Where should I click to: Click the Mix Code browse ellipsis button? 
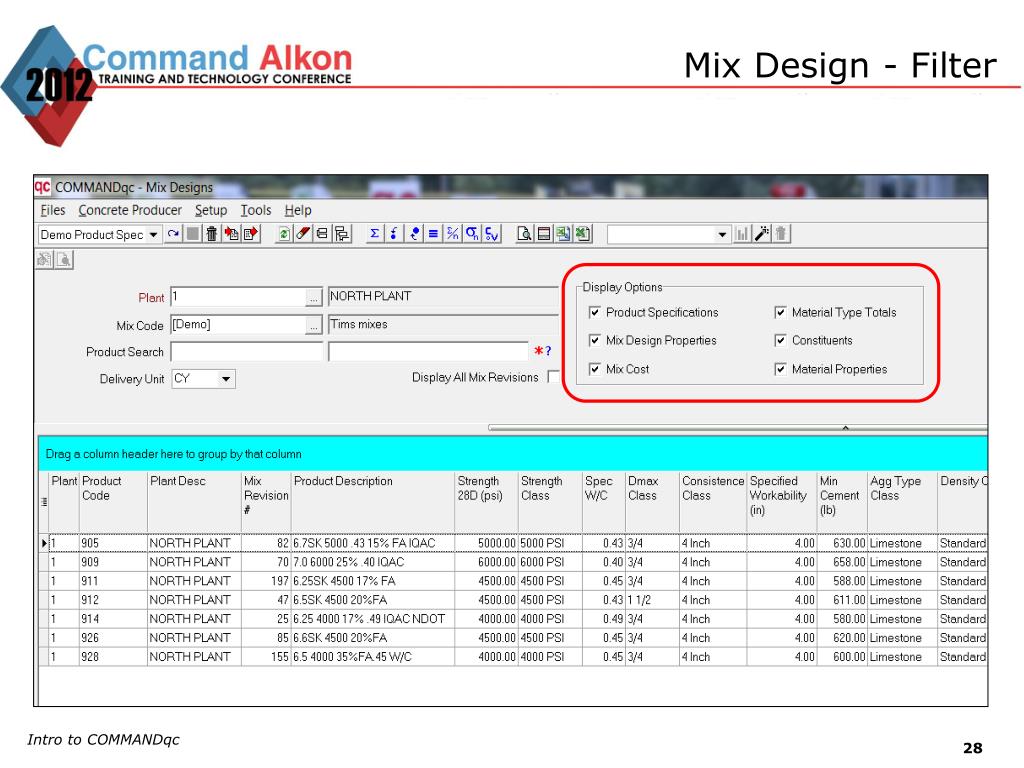coord(314,325)
